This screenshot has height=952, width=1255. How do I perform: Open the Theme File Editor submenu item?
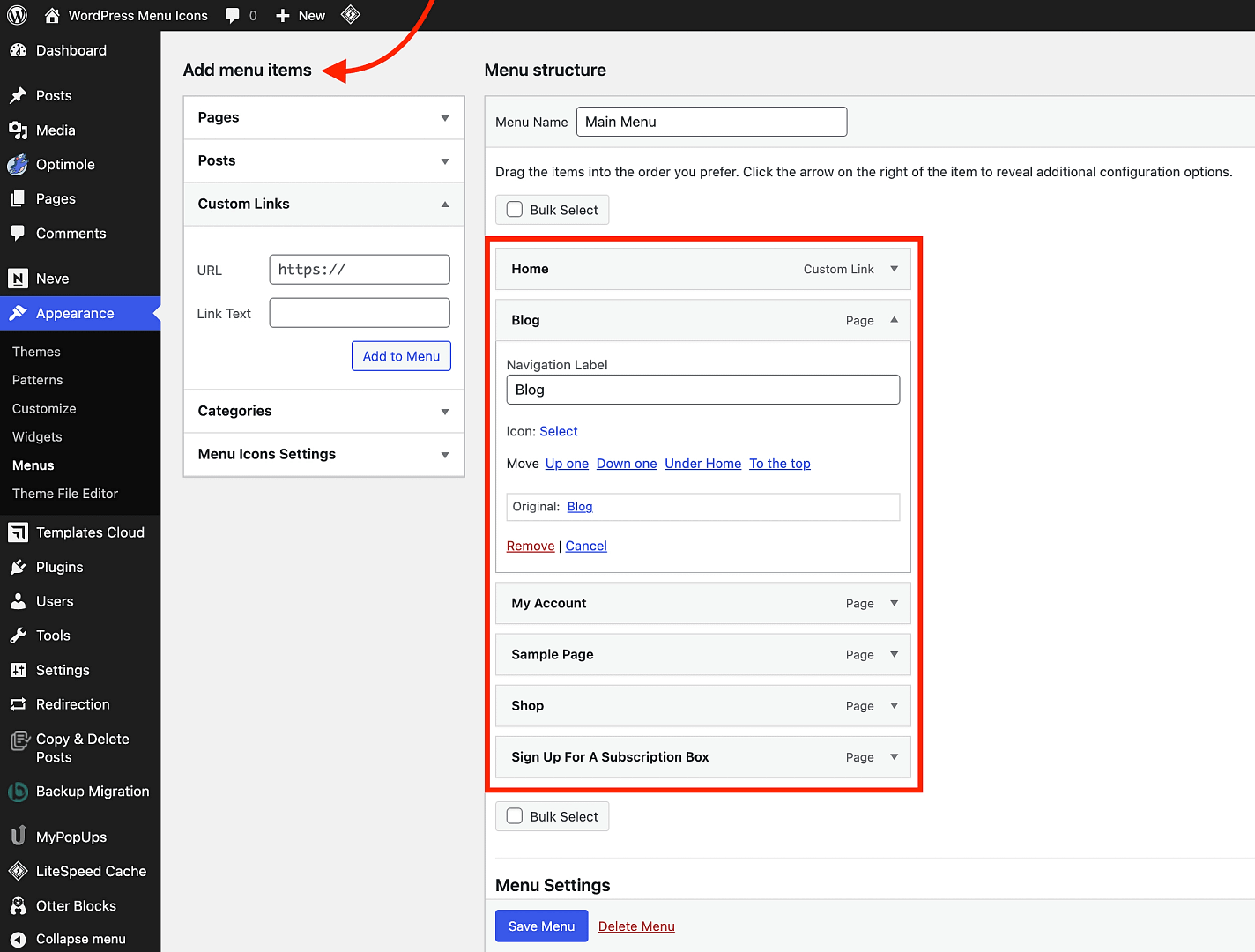coord(65,494)
